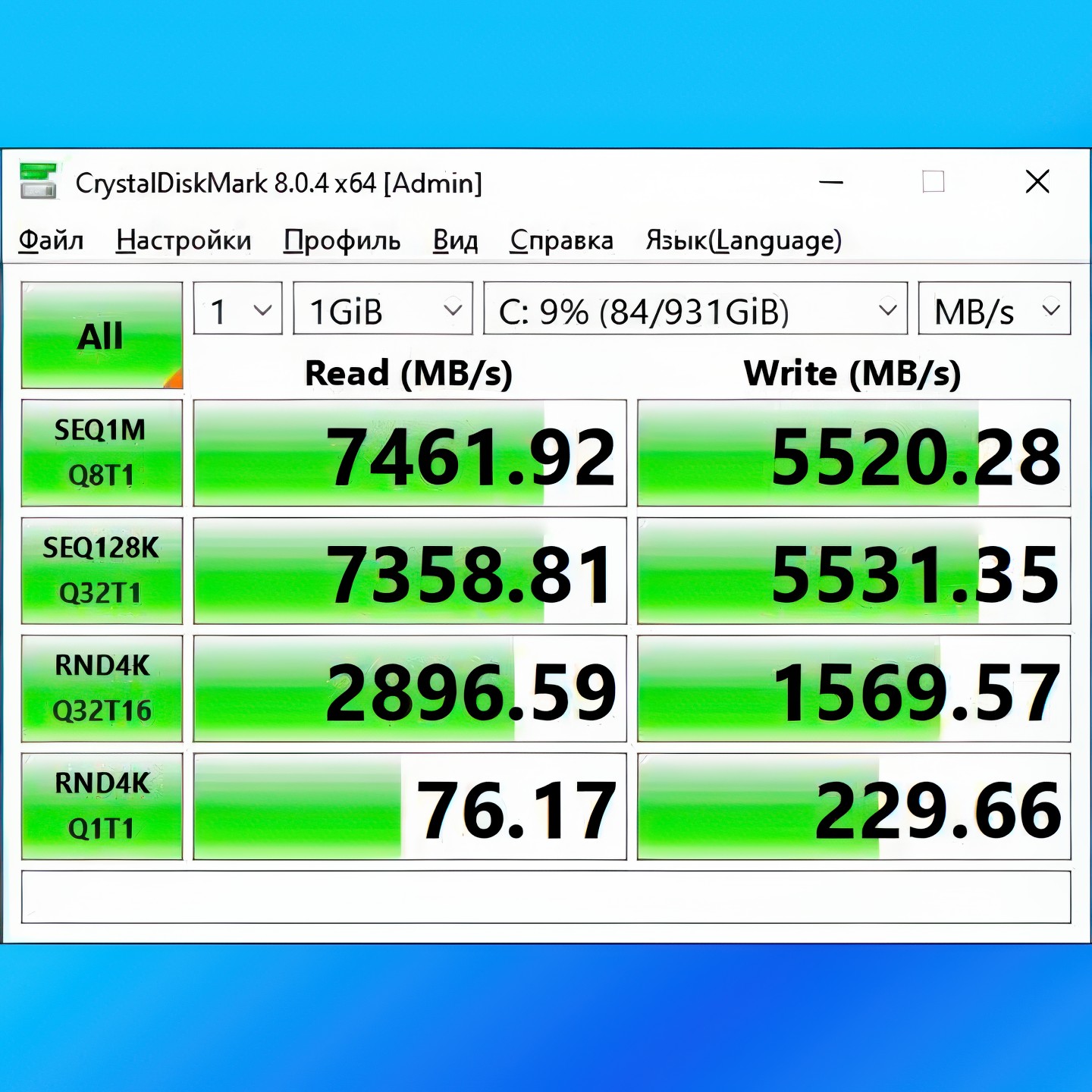
Task: Select the RND4K Q32T16 read result 2896.59
Action: 410,689
